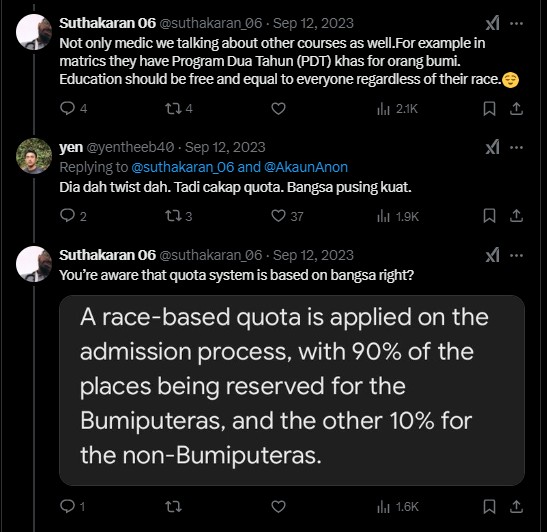The height and width of the screenshot is (532, 547).
Task: Repost yen's reply with 3 reposts
Action: (x=179, y=216)
